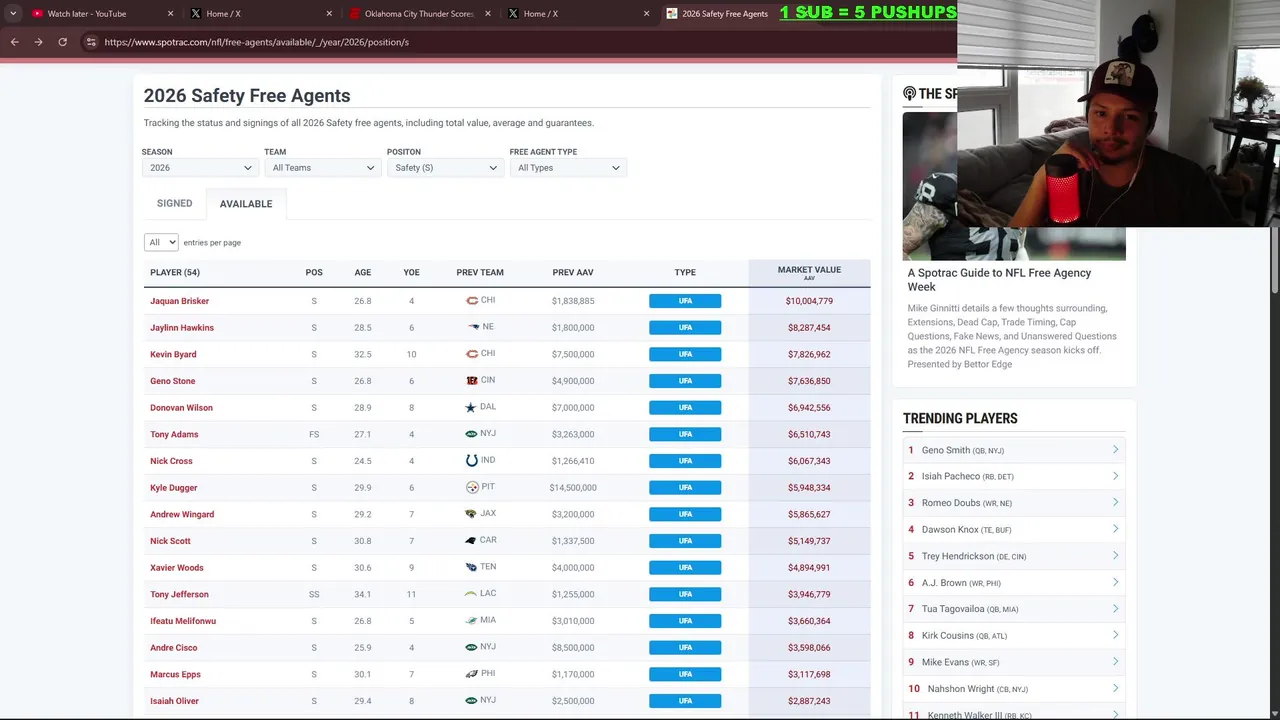Image resolution: width=1280 pixels, height=720 pixels.
Task: Expand Isiah Pacheco trending player chevron
Action: pos(1115,476)
